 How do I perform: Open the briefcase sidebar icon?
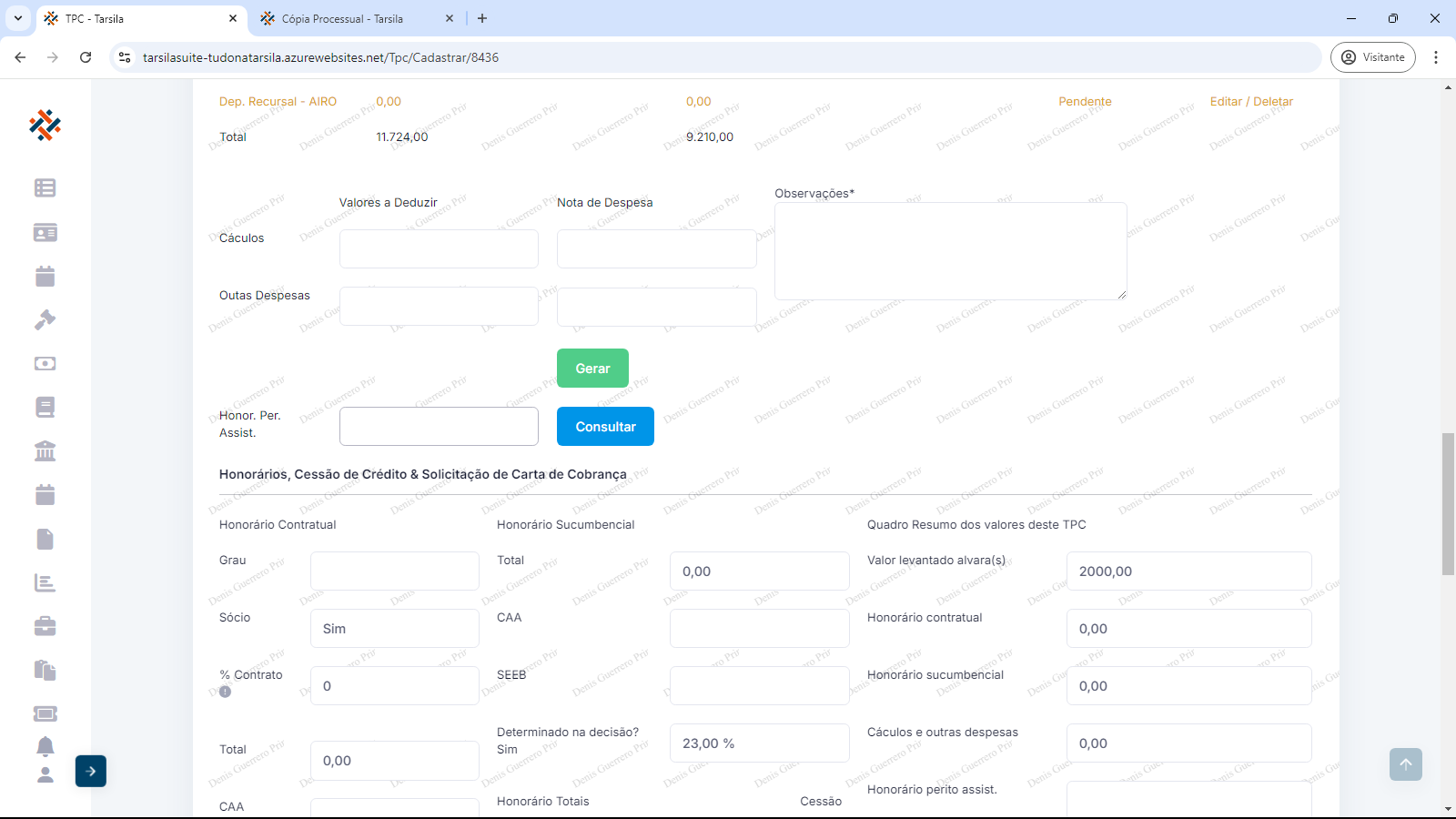point(45,626)
